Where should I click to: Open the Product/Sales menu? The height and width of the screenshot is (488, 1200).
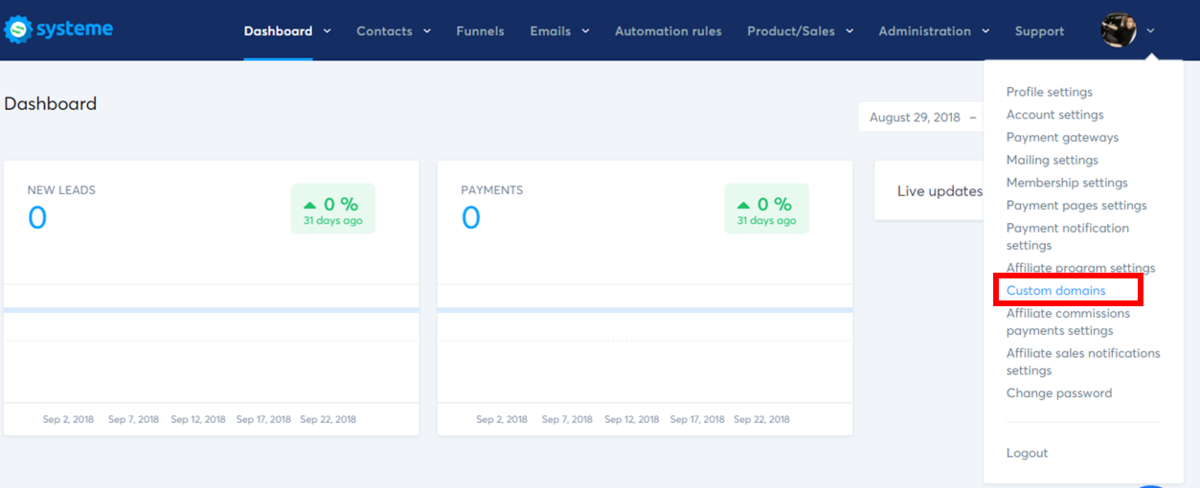click(791, 31)
